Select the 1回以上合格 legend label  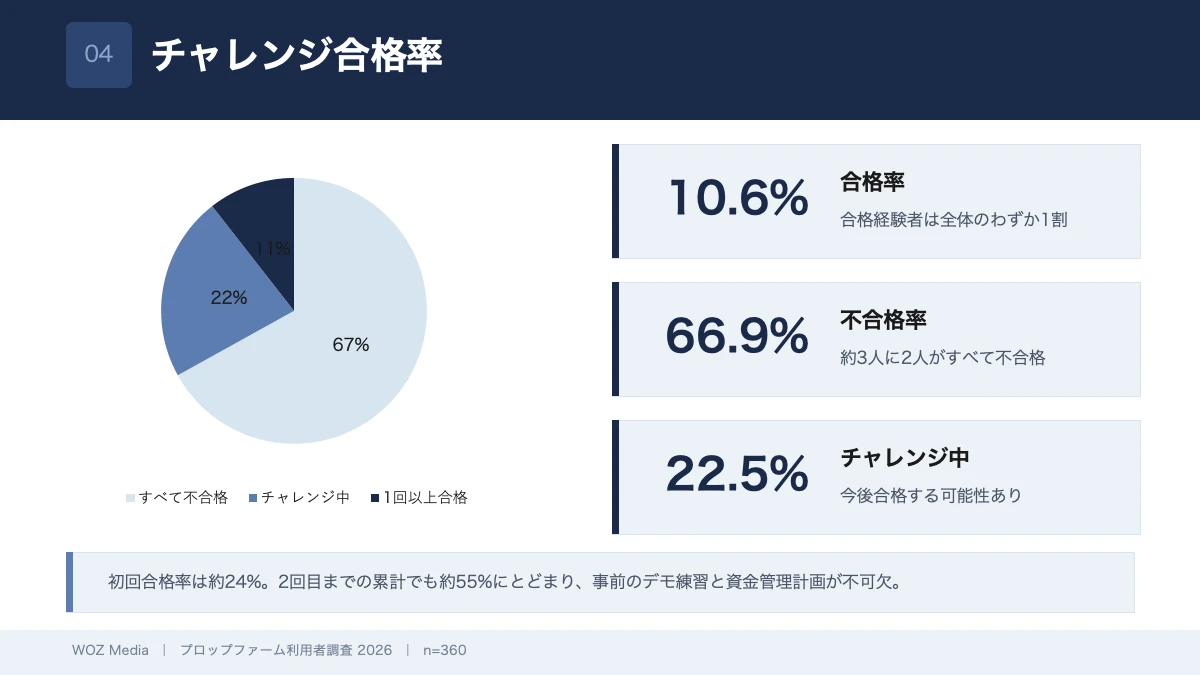425,497
